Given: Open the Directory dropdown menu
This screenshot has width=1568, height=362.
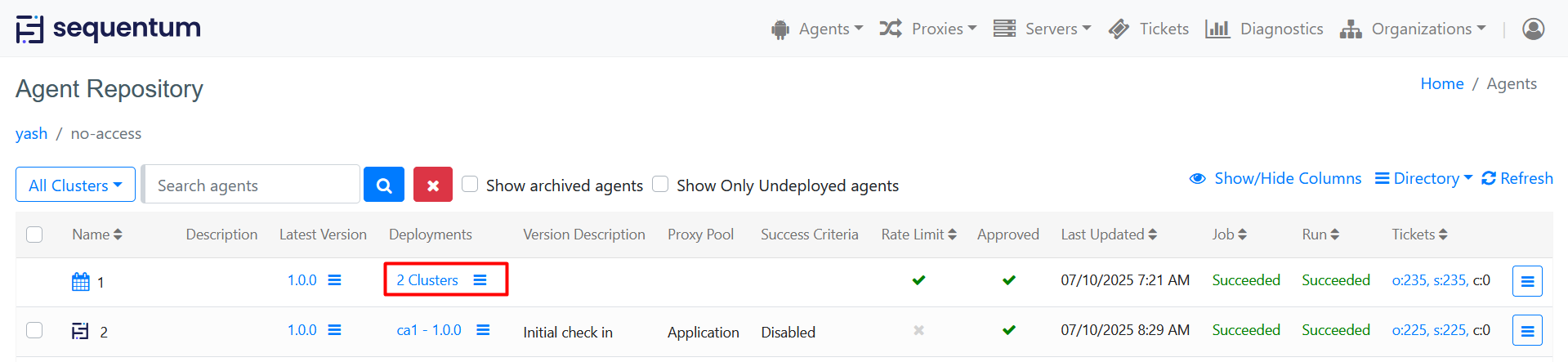Looking at the screenshot, I should (x=1423, y=178).
